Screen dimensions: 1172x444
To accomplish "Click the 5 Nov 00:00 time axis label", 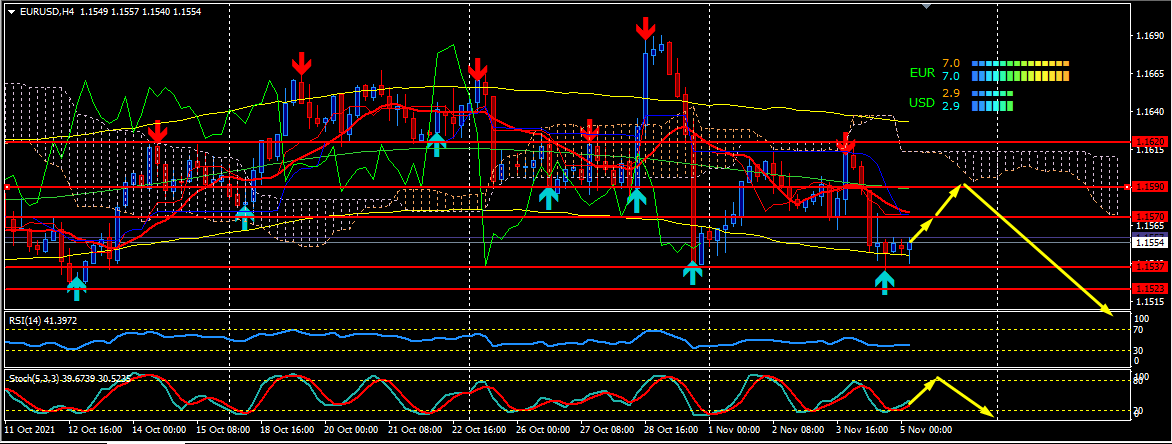I will pos(925,431).
